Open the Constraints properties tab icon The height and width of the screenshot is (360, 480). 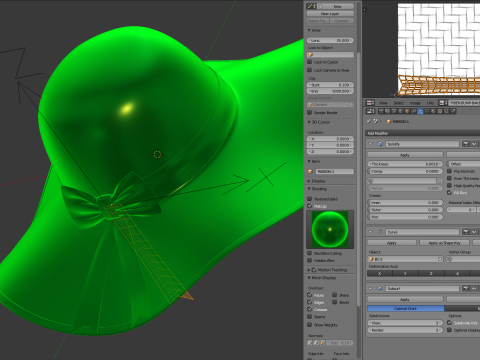414,111
